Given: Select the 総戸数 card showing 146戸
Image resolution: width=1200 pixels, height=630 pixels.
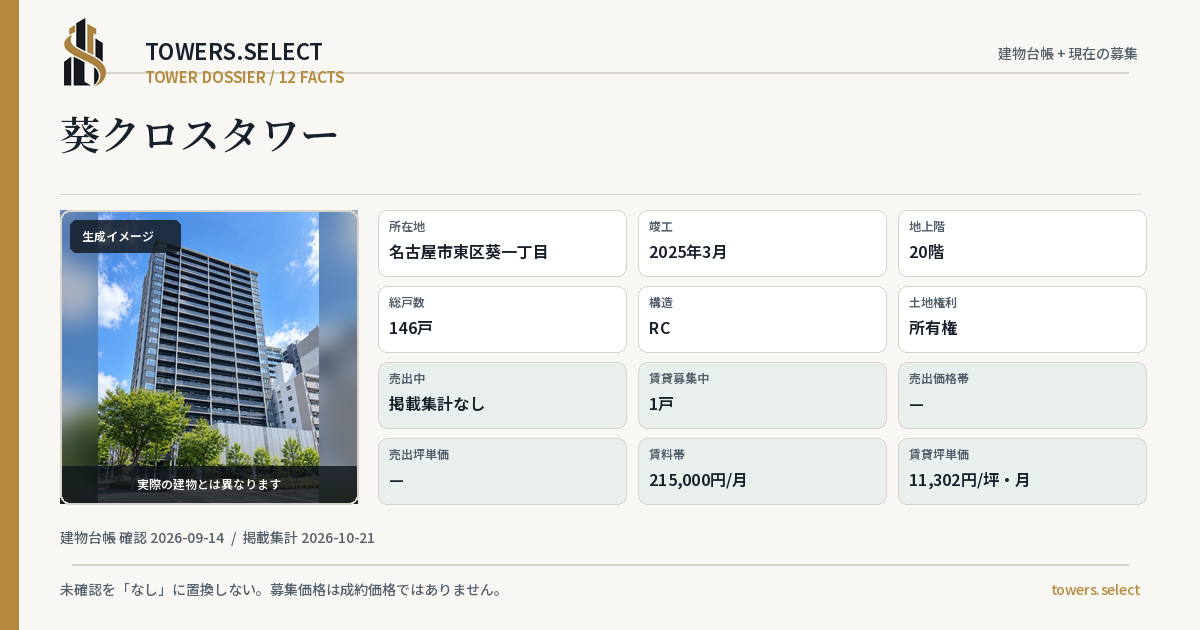Looking at the screenshot, I should [x=502, y=319].
